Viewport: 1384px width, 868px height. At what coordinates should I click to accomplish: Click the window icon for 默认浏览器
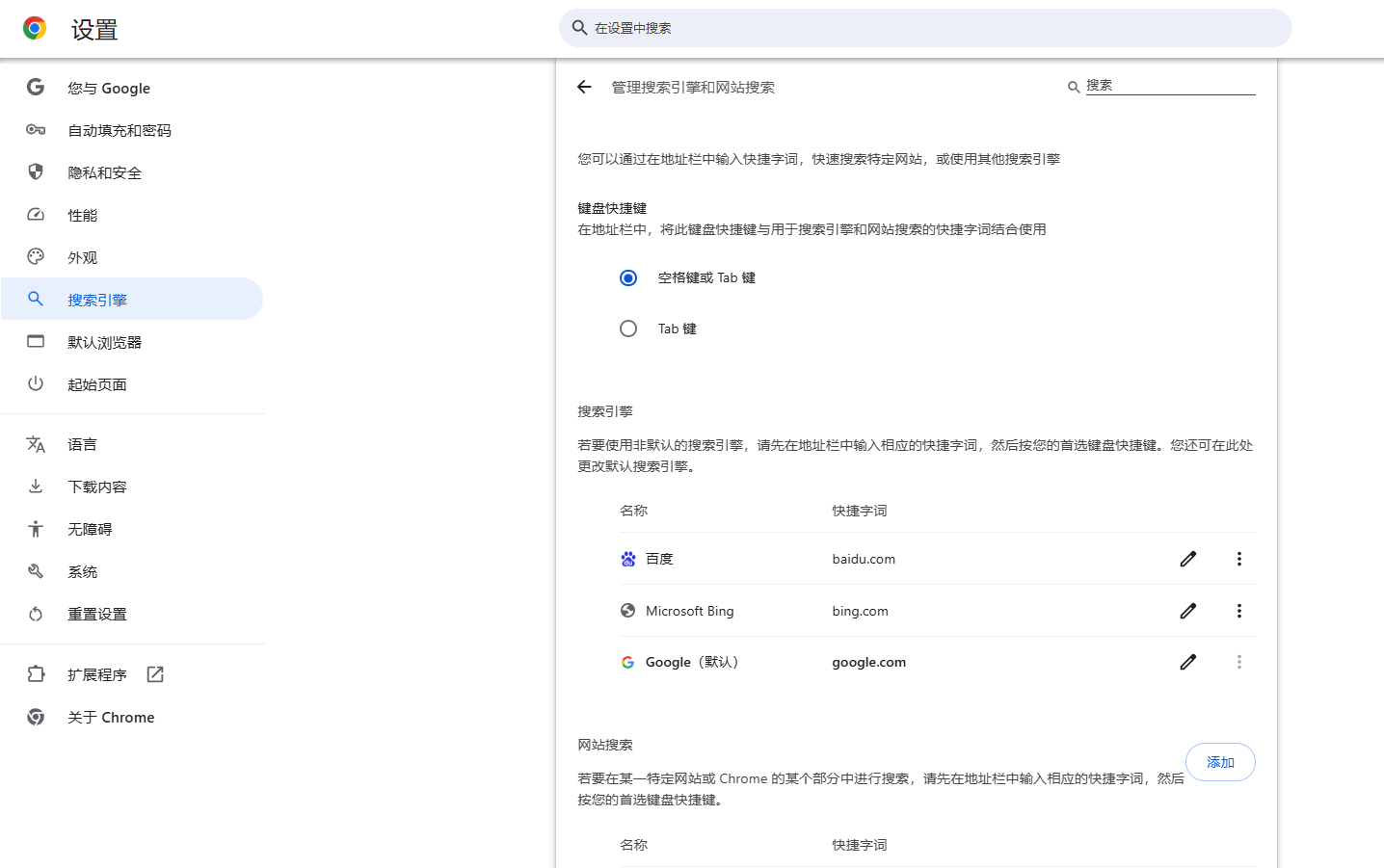coord(36,341)
